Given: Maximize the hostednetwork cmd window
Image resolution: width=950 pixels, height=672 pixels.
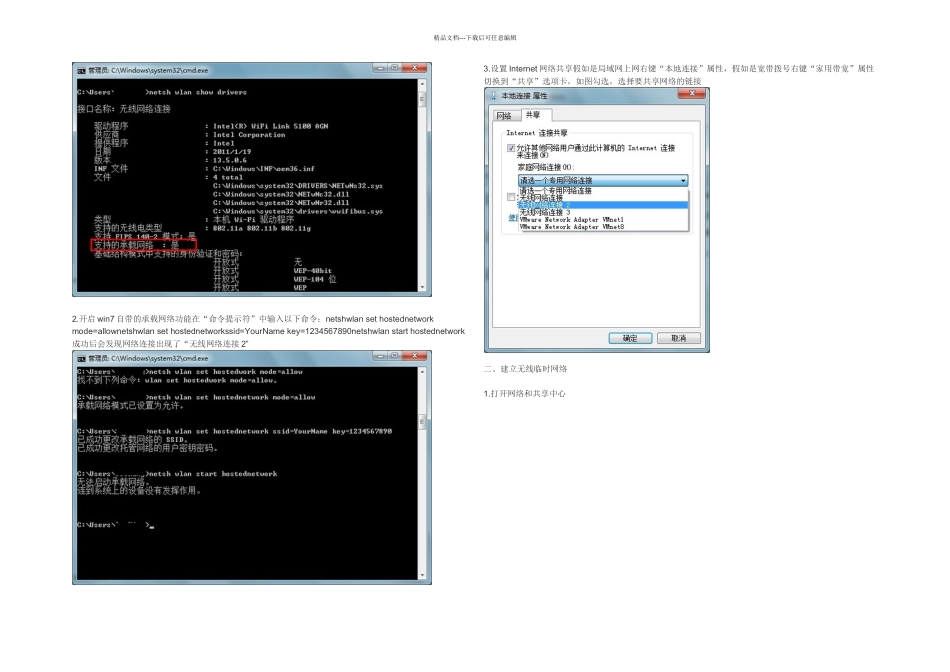Looking at the screenshot, I should (394, 356).
